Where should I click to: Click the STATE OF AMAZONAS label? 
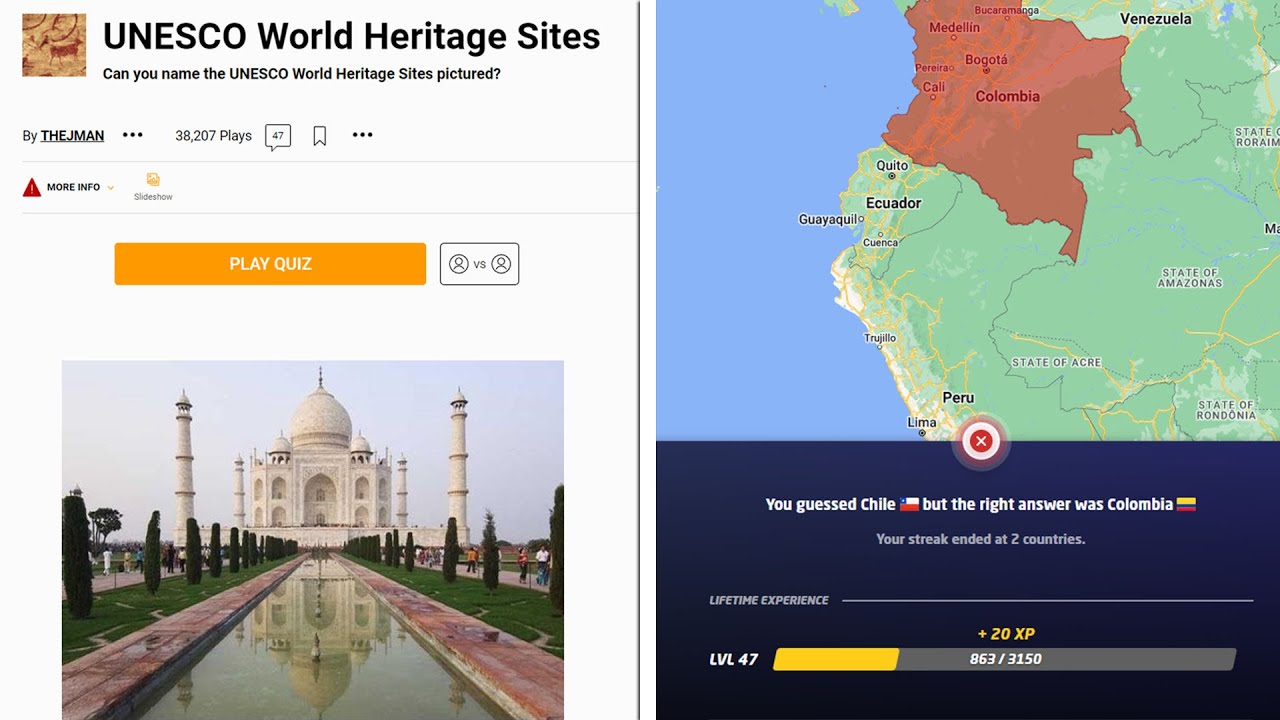click(x=1190, y=277)
